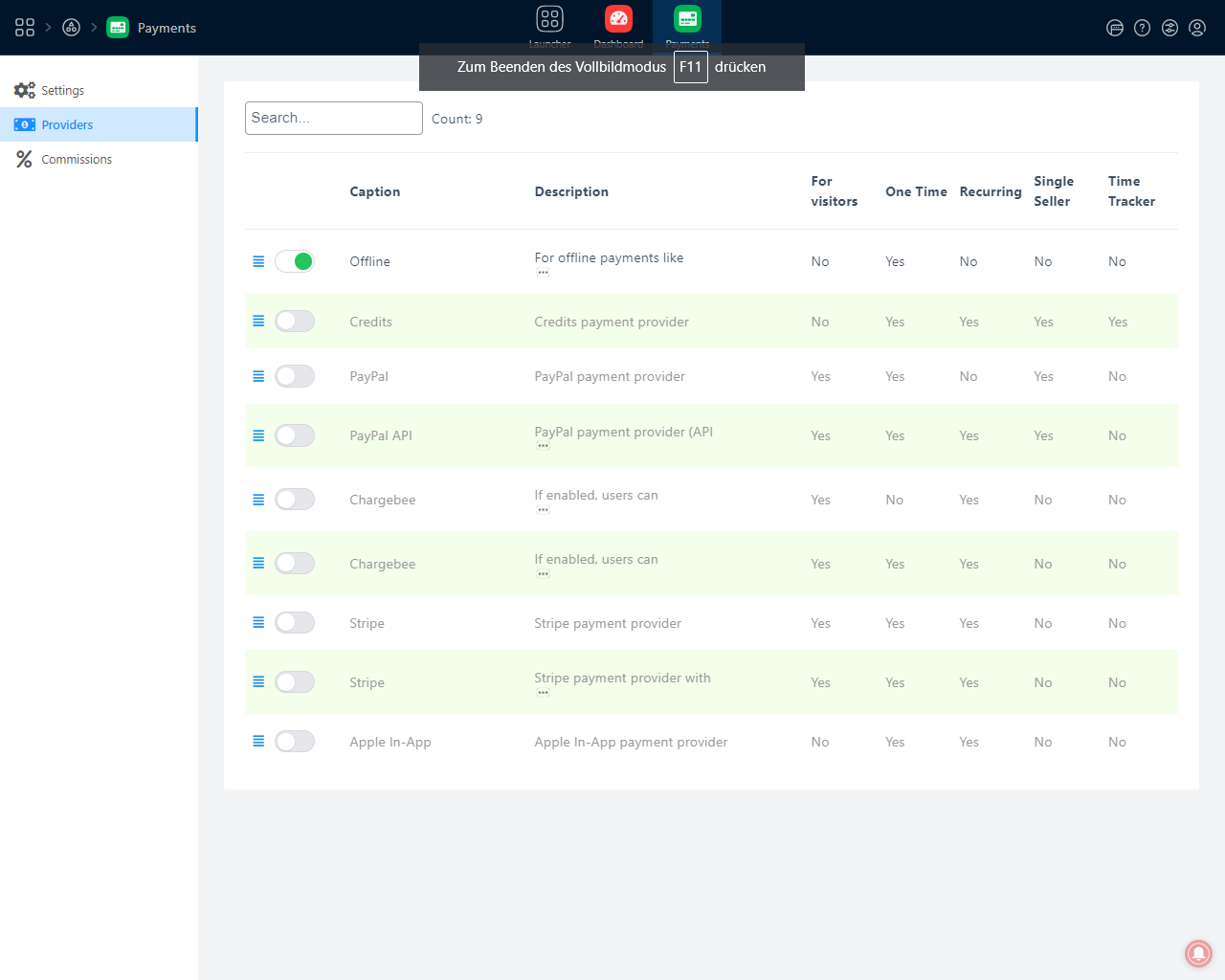Viewport: 1225px width, 980px height.
Task: Open the user profile icon
Action: (1196, 28)
